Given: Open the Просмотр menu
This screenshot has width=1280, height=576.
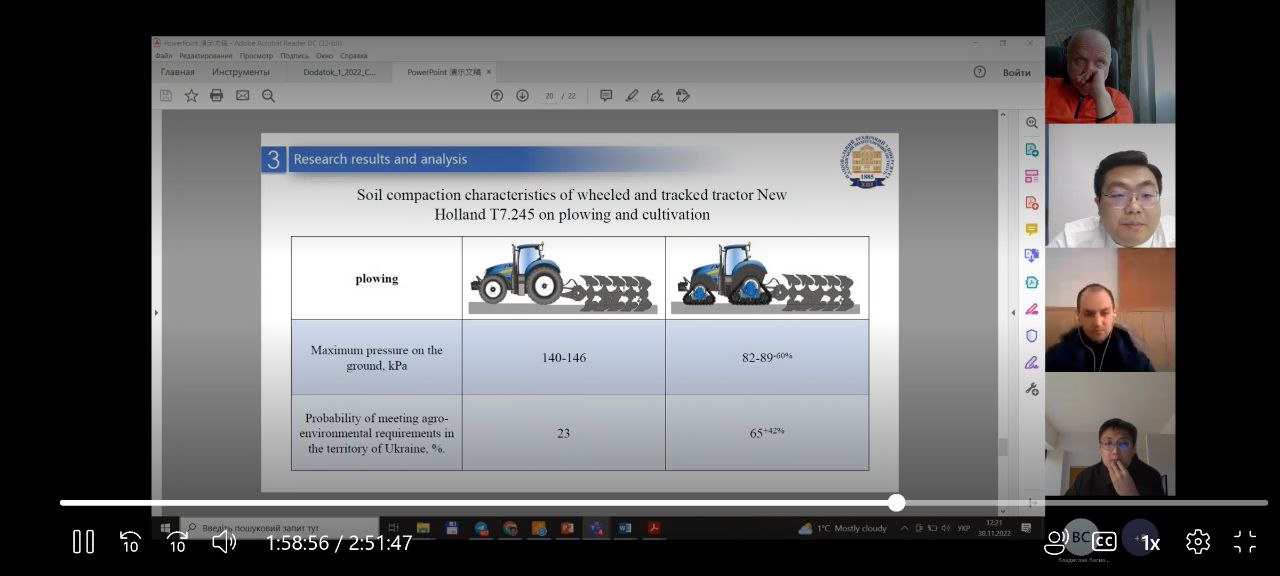Looking at the screenshot, I should point(256,56).
